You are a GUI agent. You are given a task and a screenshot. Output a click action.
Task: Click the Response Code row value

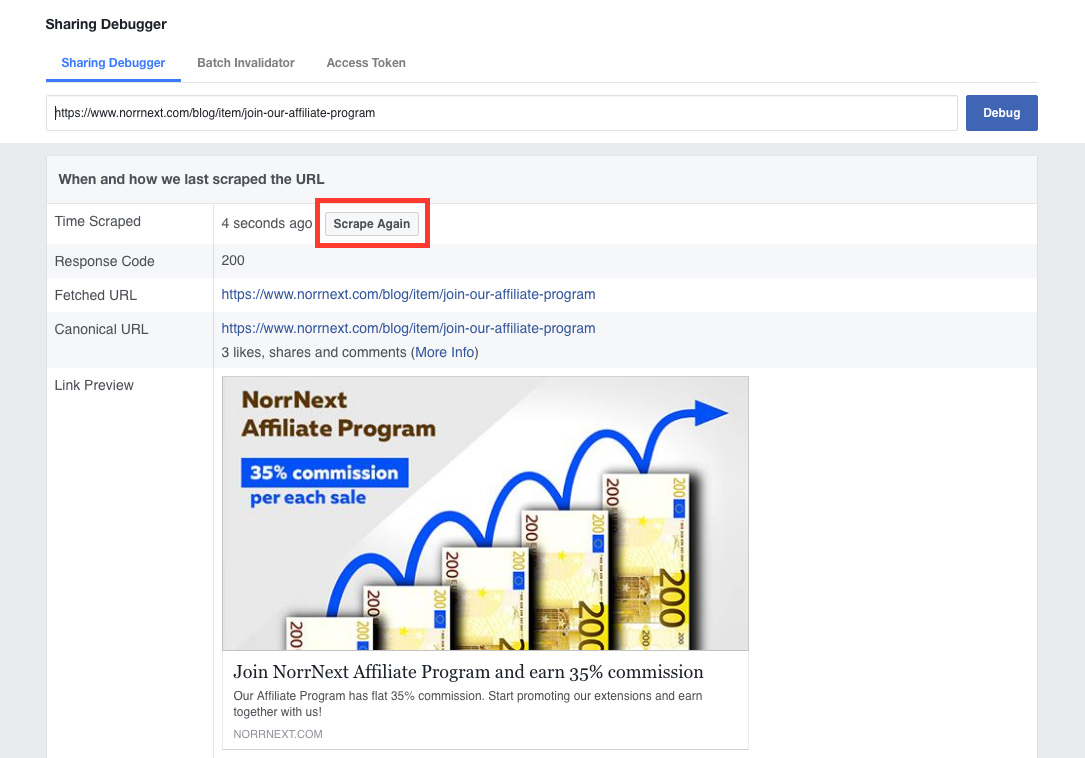tap(232, 260)
